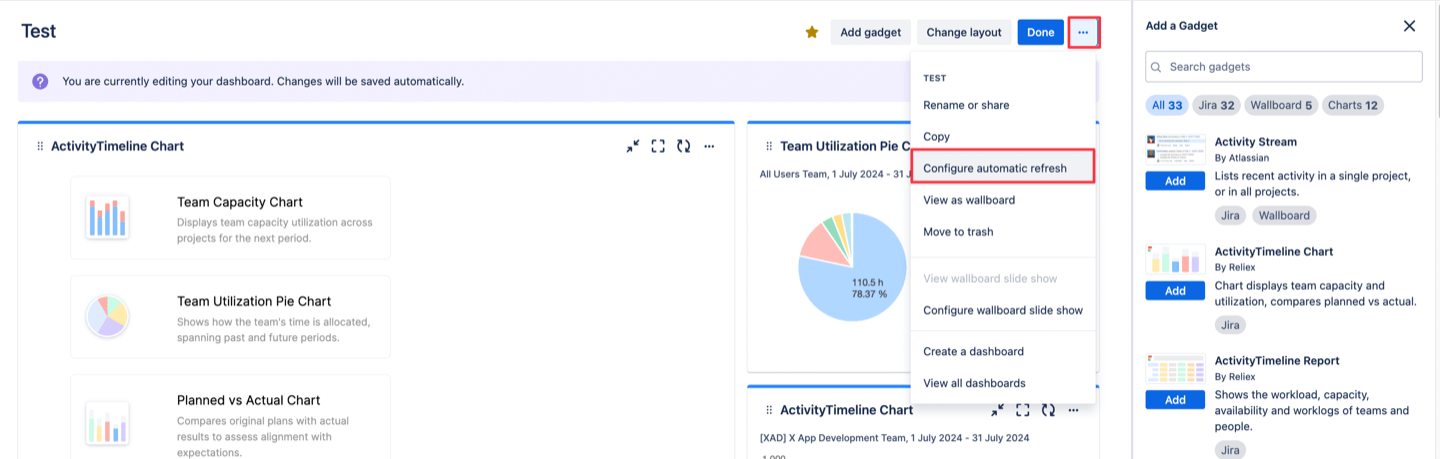
Task: Select the Team Capacity Chart option card
Action: tap(230, 218)
